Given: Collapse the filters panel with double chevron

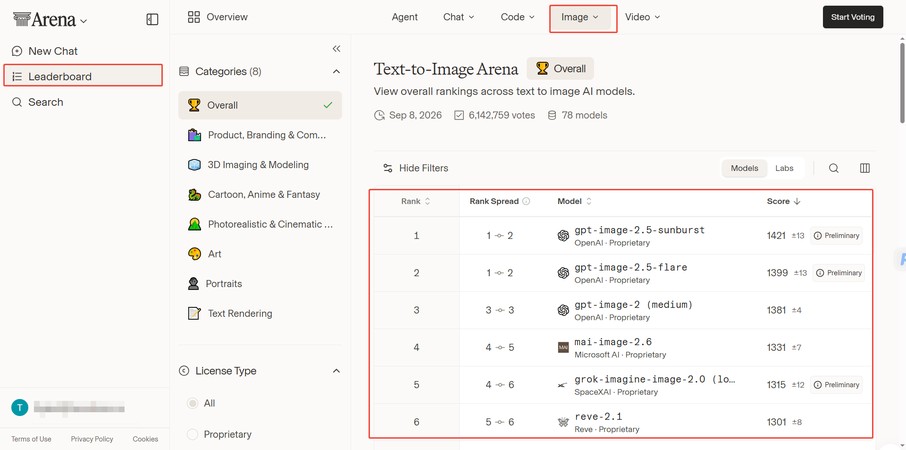Looking at the screenshot, I should (336, 49).
